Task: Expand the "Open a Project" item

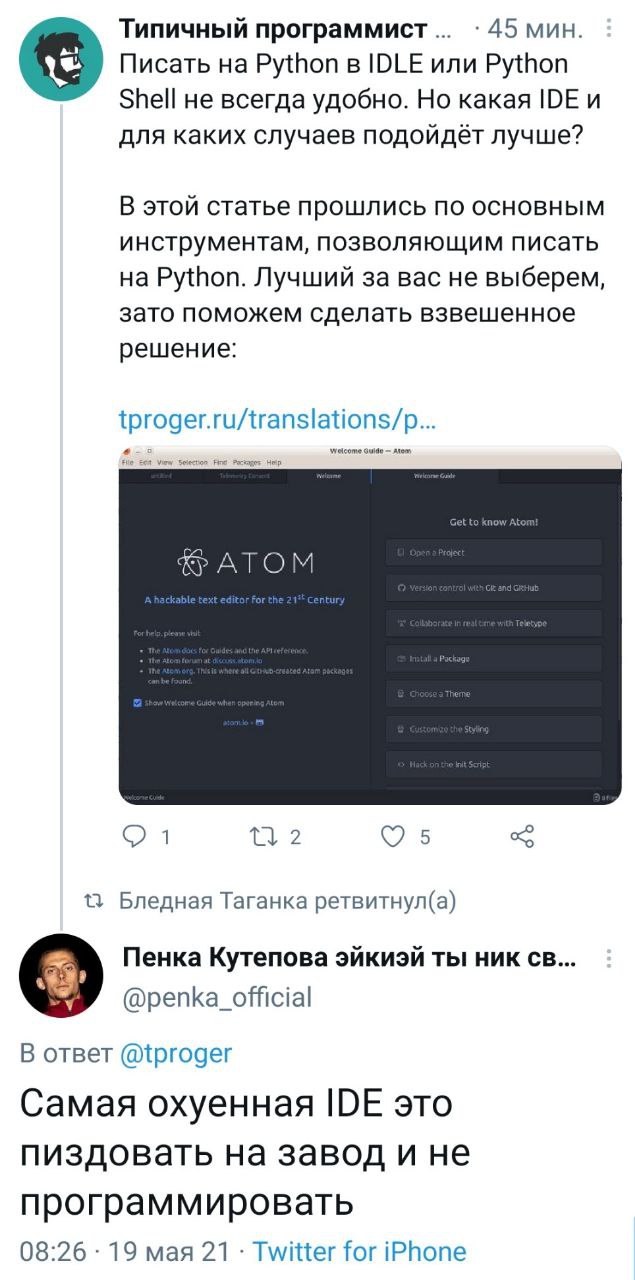Action: [494, 552]
